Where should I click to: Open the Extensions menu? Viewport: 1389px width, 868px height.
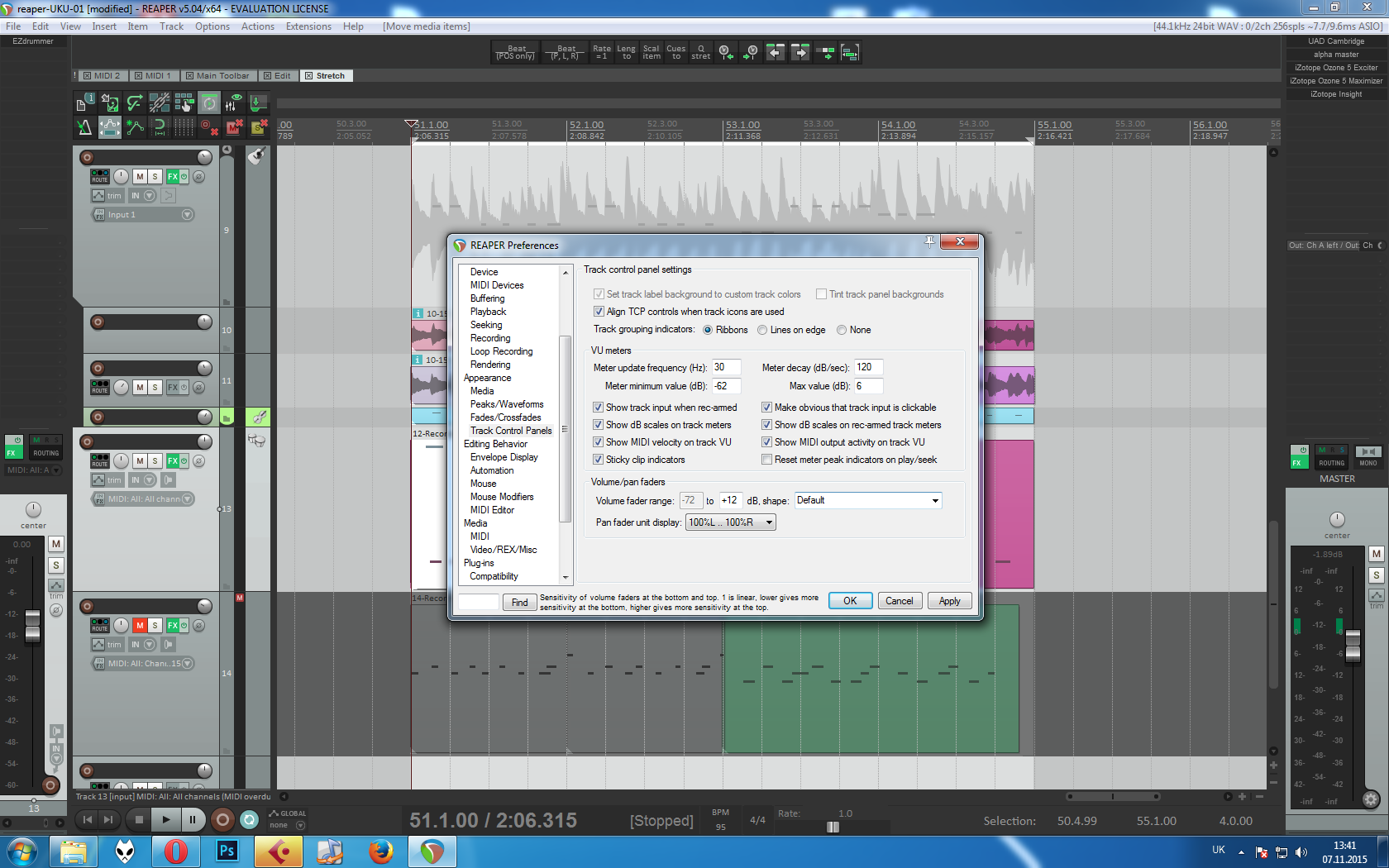(308, 26)
